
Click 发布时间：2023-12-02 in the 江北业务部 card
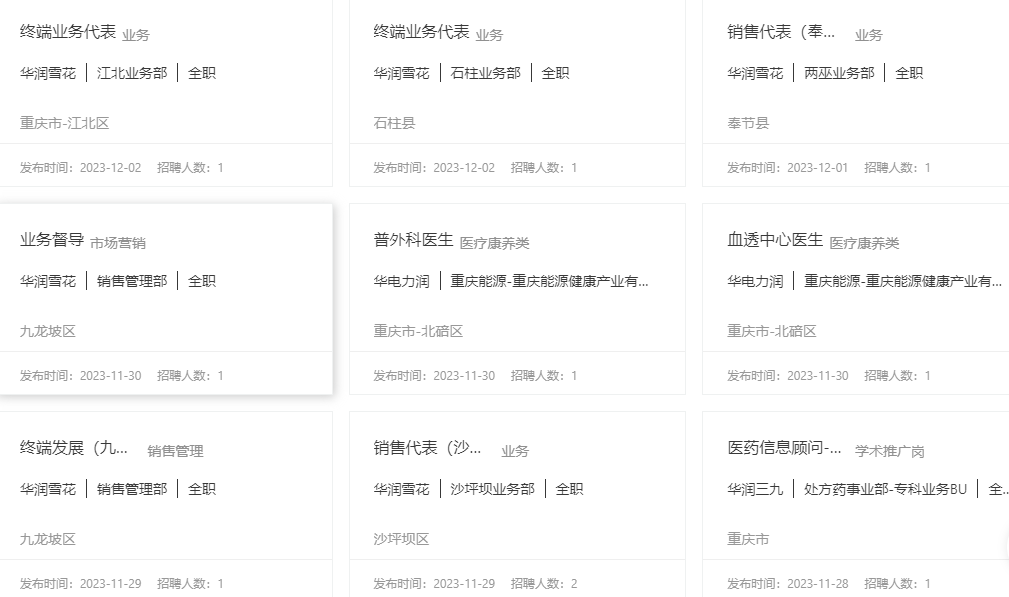80,168
